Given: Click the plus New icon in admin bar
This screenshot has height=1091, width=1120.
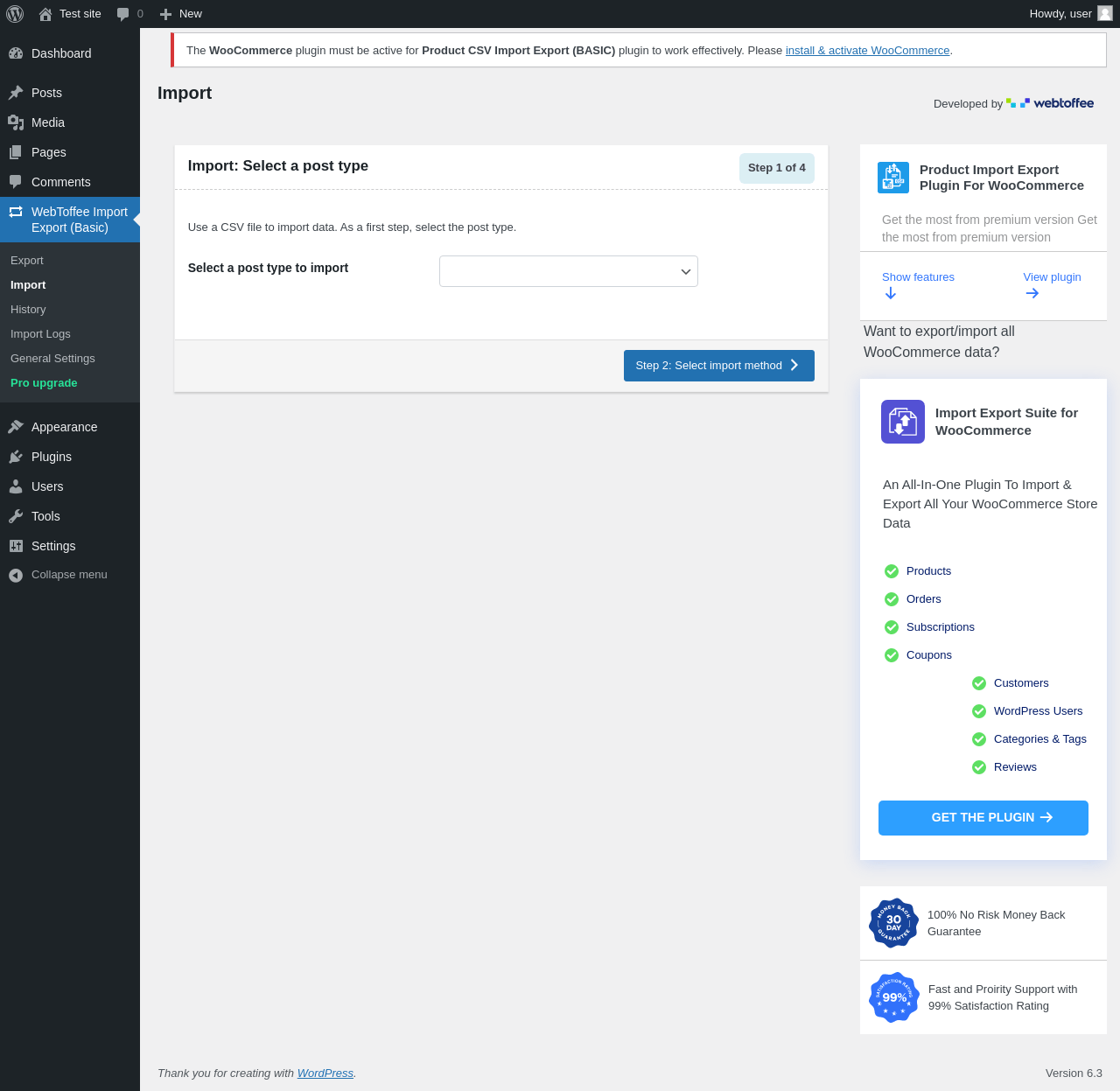Looking at the screenshot, I should 165,14.
